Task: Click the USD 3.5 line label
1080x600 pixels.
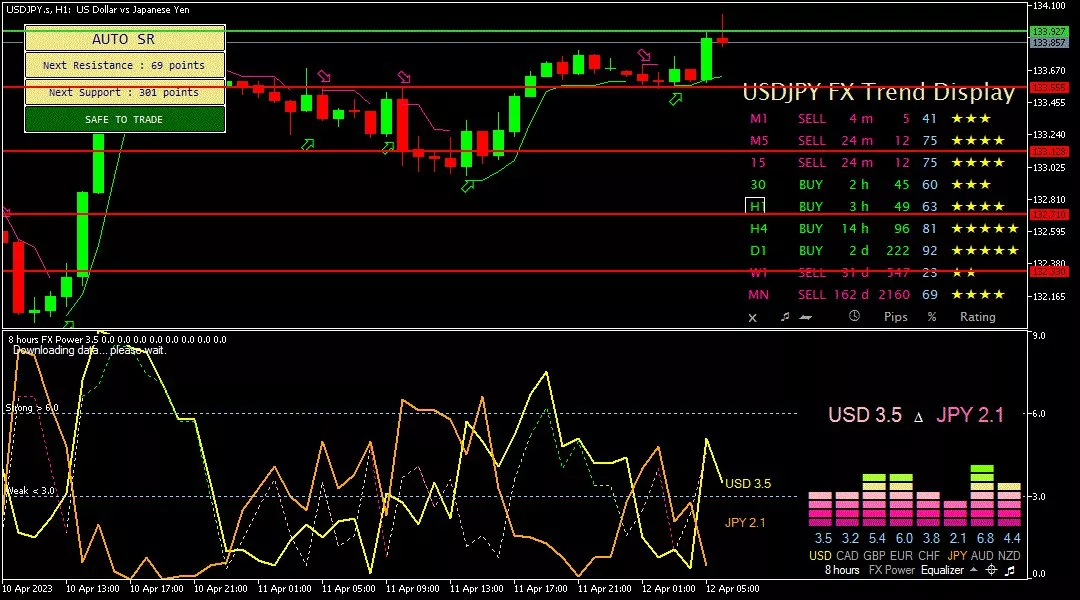Action: (748, 484)
